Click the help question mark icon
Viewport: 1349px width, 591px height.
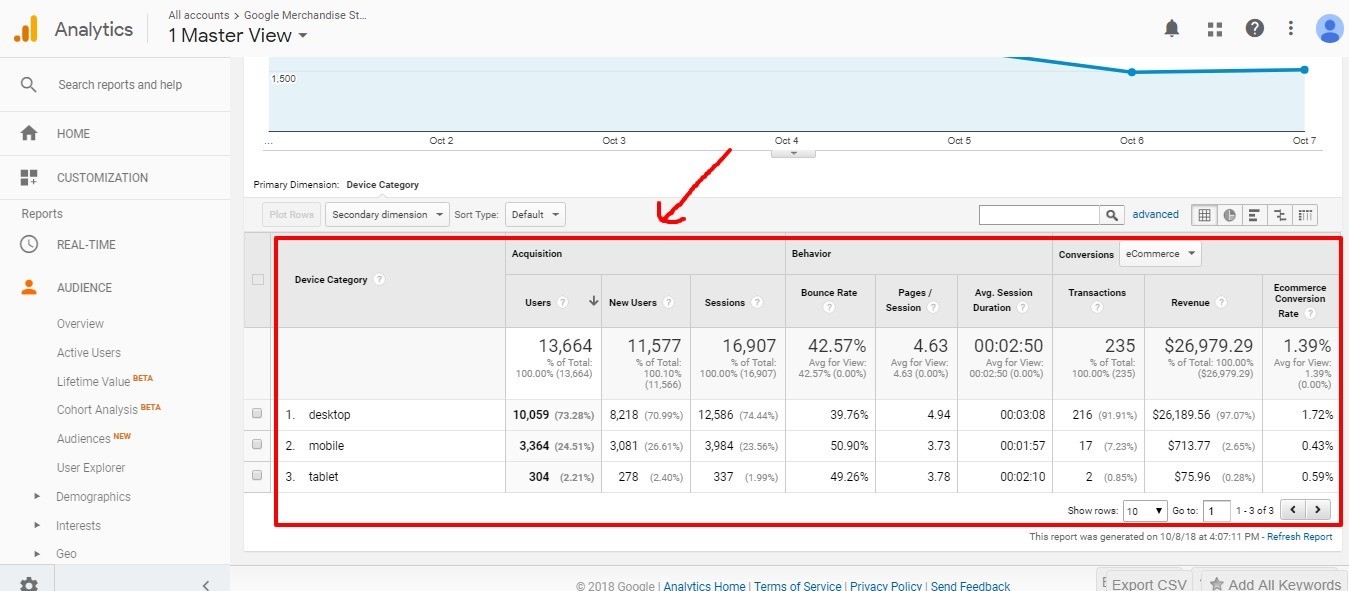(1254, 29)
